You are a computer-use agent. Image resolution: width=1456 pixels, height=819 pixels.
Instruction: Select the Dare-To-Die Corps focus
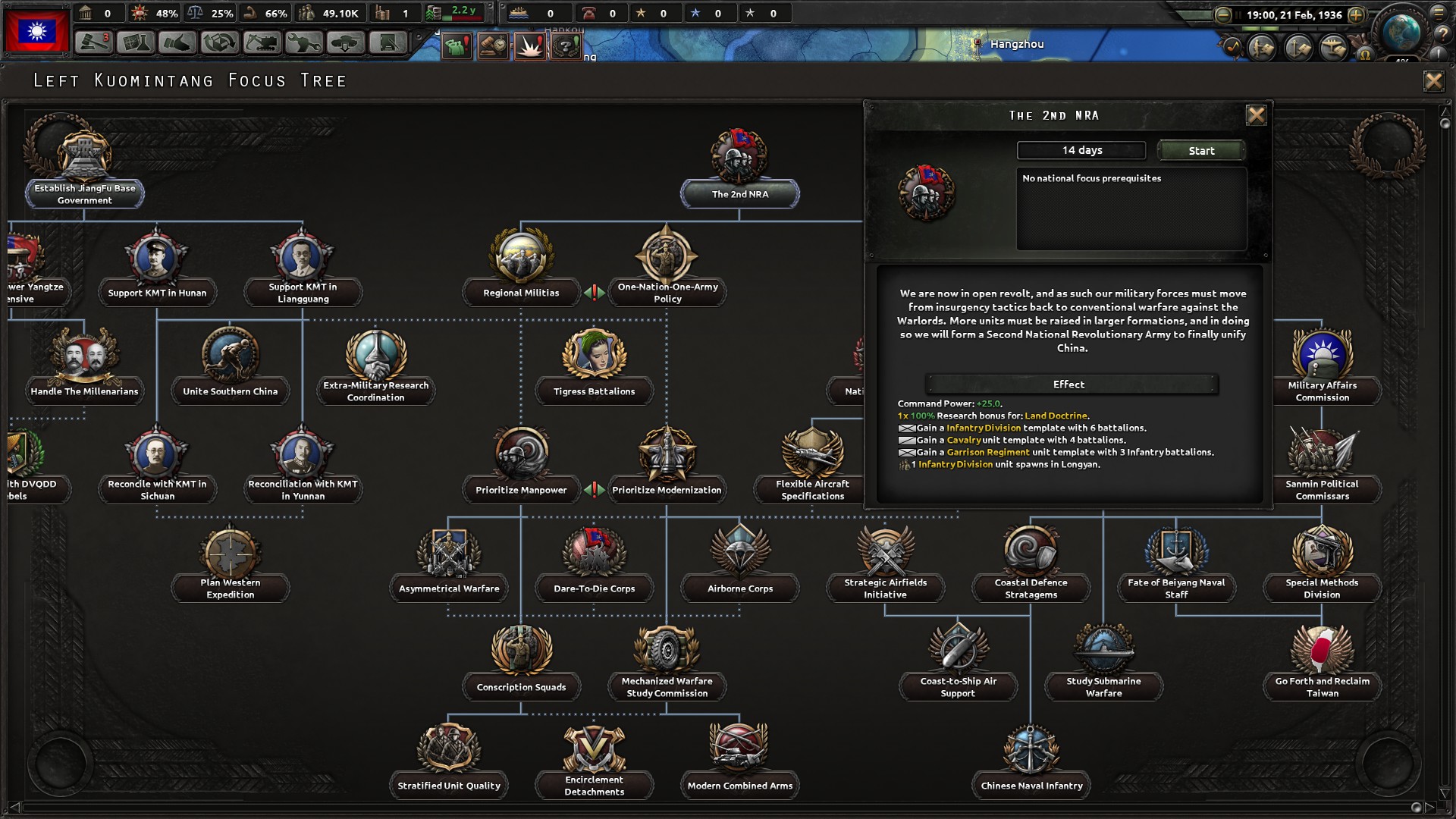(x=594, y=563)
